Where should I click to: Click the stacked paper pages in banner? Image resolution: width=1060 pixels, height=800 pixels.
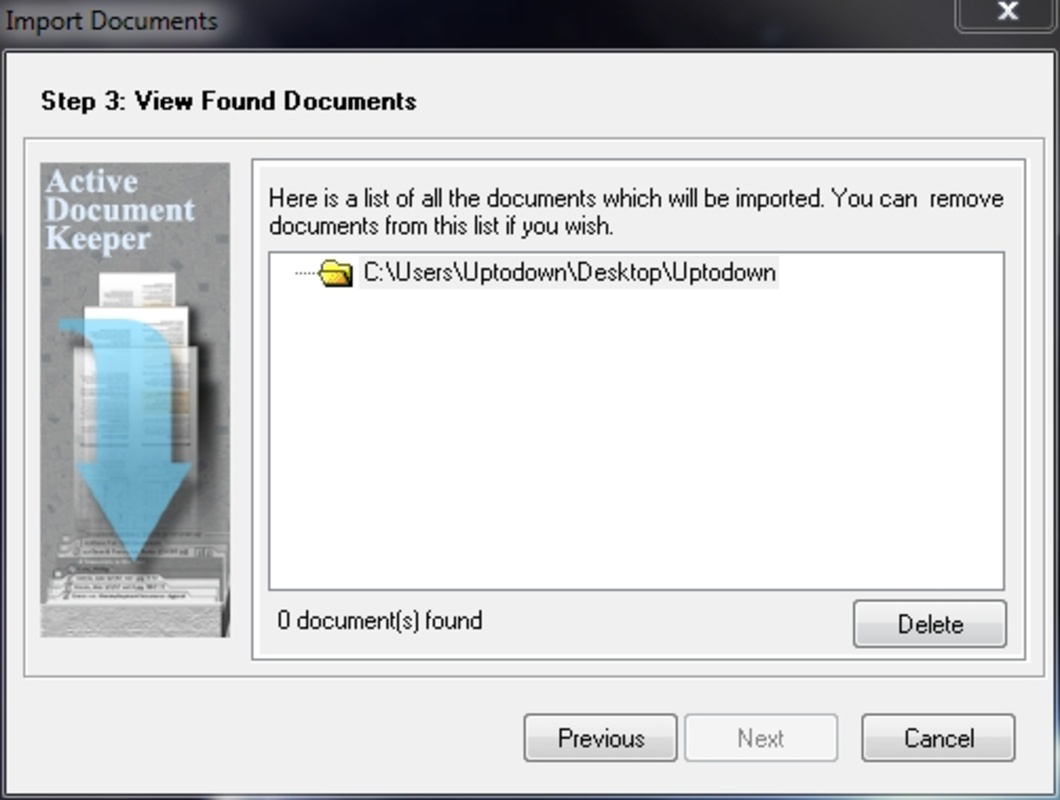coord(140,365)
